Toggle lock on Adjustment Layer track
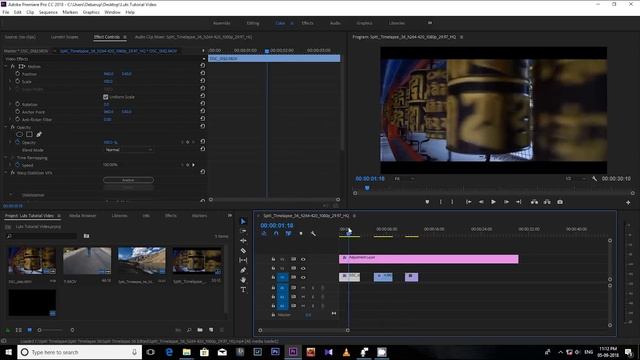The width and height of the screenshot is (640, 360). point(273,259)
